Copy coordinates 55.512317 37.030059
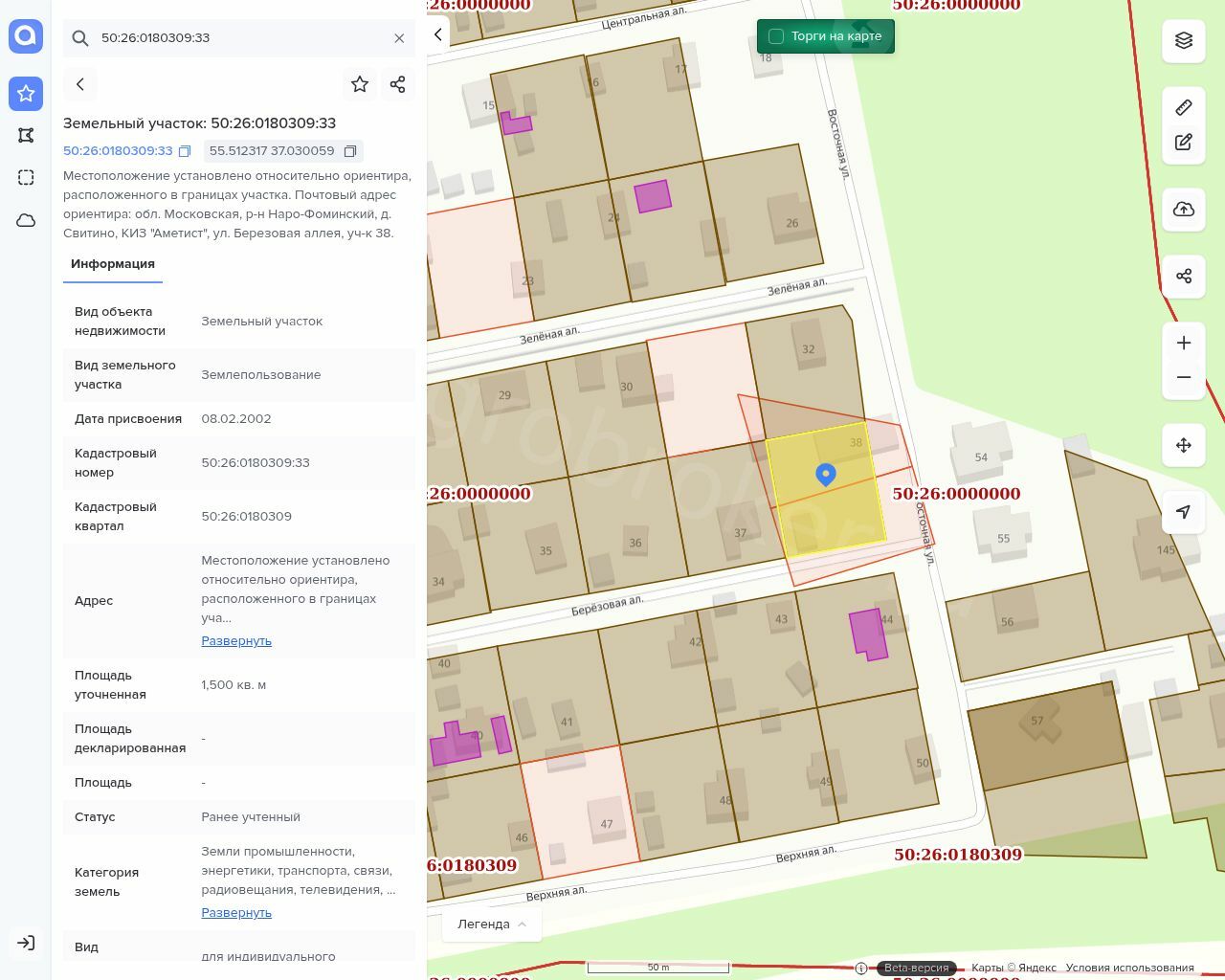Viewport: 1225px width, 980px height. 350,151
